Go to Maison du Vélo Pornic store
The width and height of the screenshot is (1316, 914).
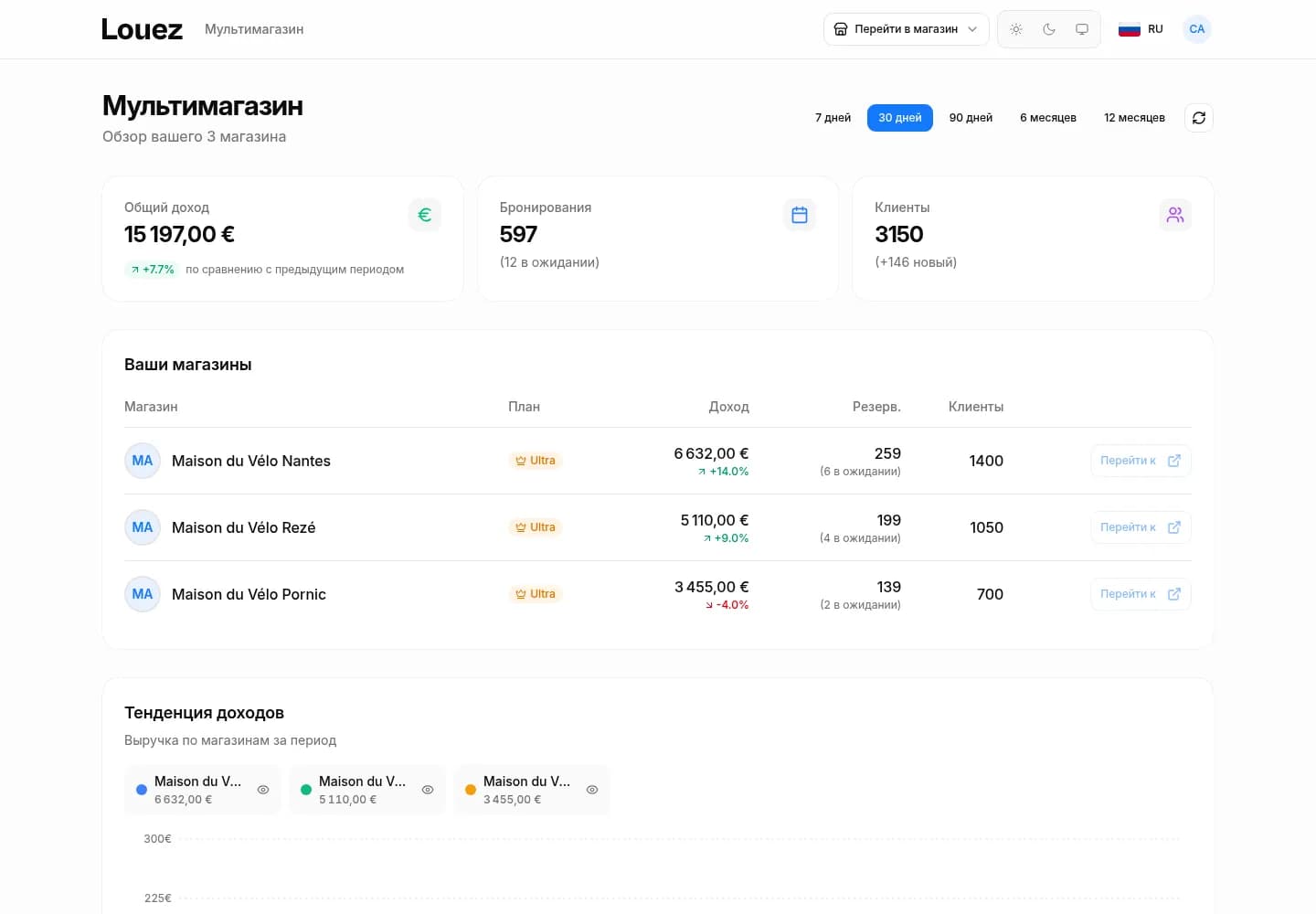click(1141, 594)
